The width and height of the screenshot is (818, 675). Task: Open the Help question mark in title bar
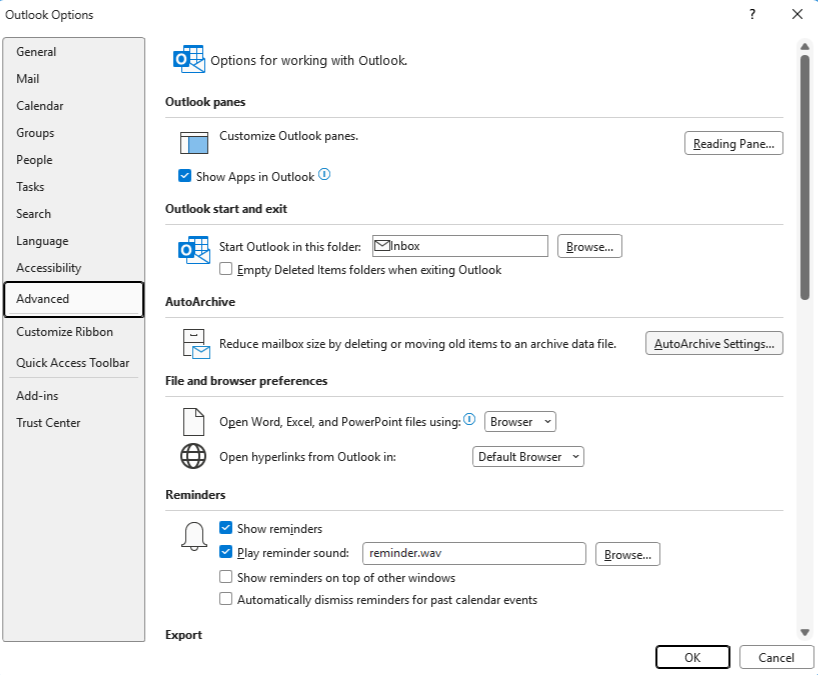coord(752,14)
